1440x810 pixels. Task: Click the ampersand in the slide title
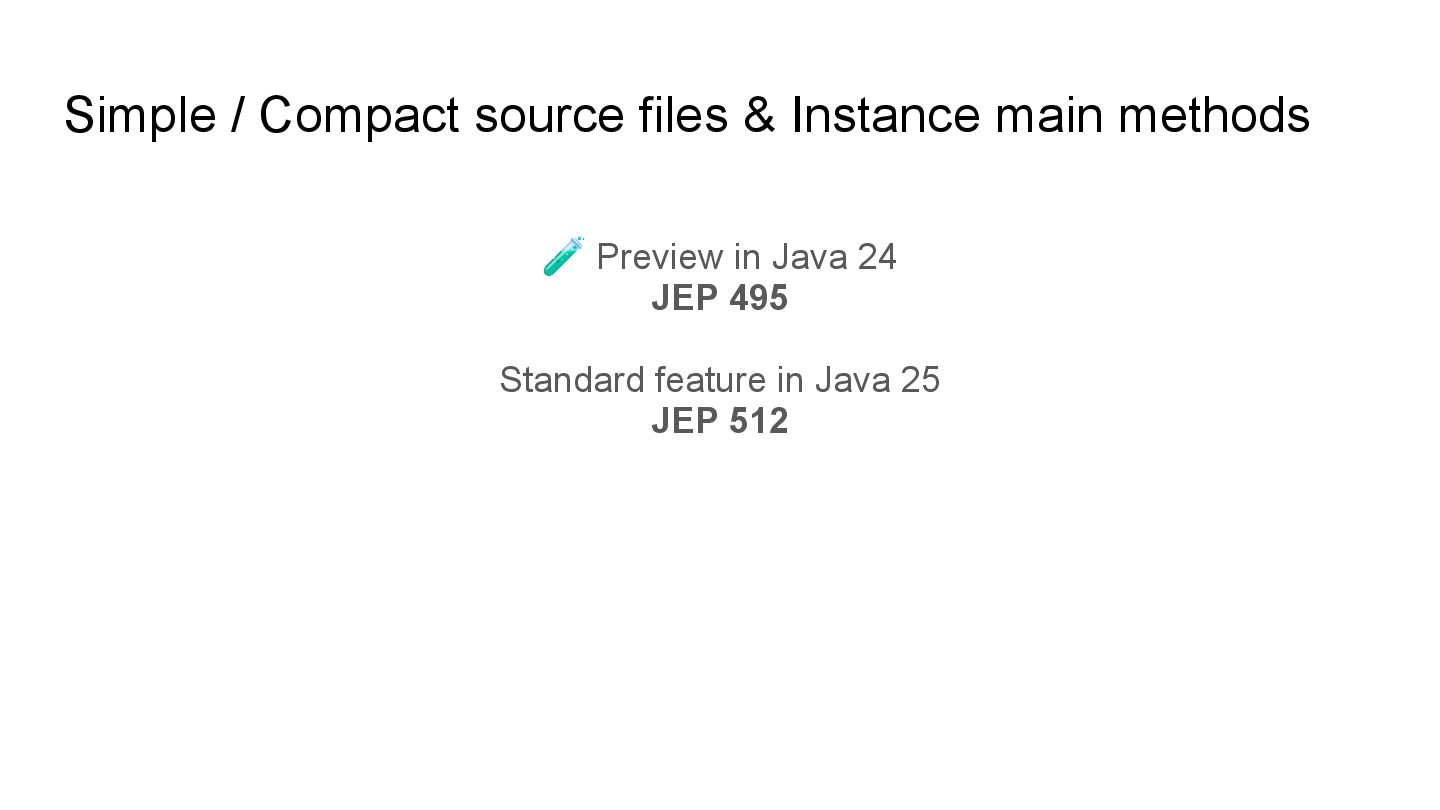759,115
